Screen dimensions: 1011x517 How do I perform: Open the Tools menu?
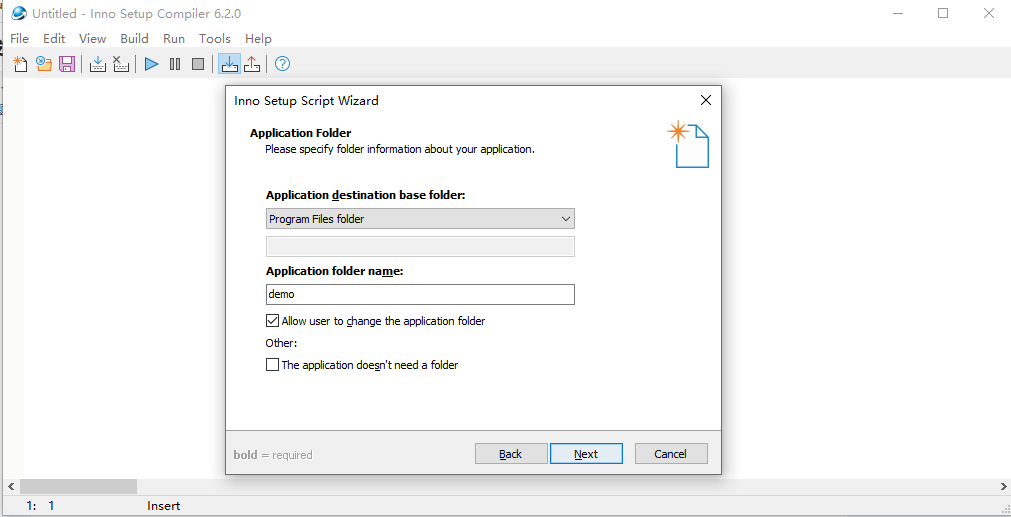(x=215, y=39)
